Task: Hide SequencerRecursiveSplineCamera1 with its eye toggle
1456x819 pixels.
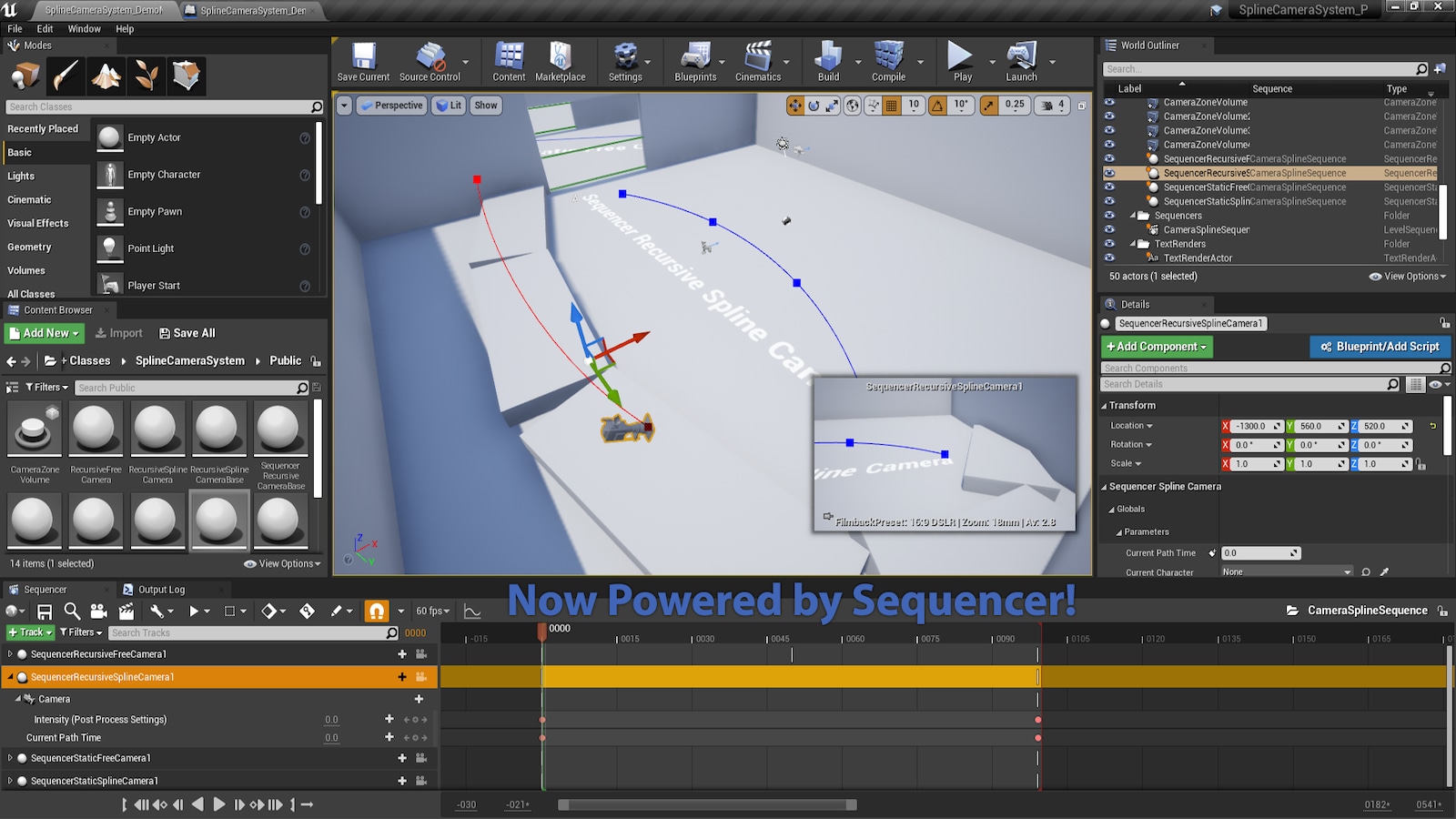Action: (x=1109, y=173)
